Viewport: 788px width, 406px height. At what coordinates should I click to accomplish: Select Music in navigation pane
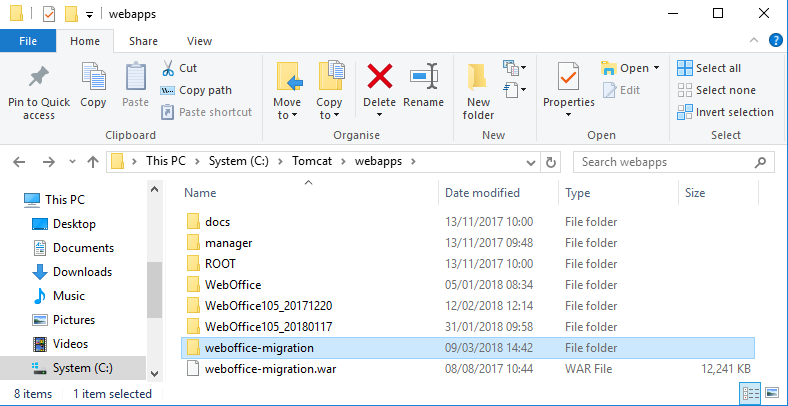(x=58, y=295)
